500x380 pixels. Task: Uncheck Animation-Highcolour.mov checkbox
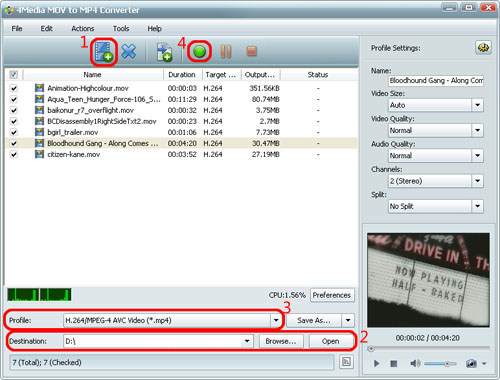pos(14,88)
